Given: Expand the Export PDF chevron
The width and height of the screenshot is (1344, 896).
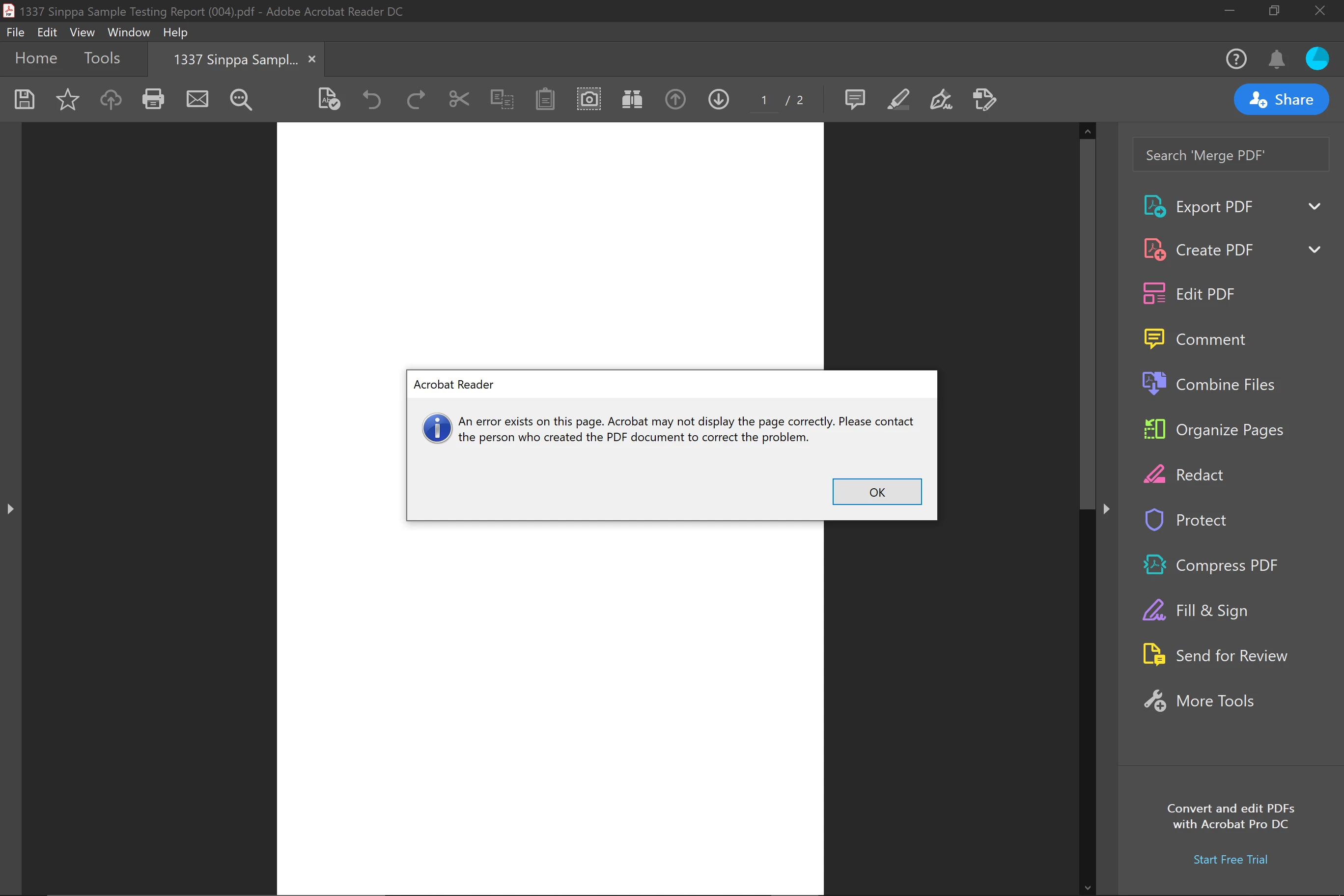Looking at the screenshot, I should pyautogui.click(x=1314, y=206).
